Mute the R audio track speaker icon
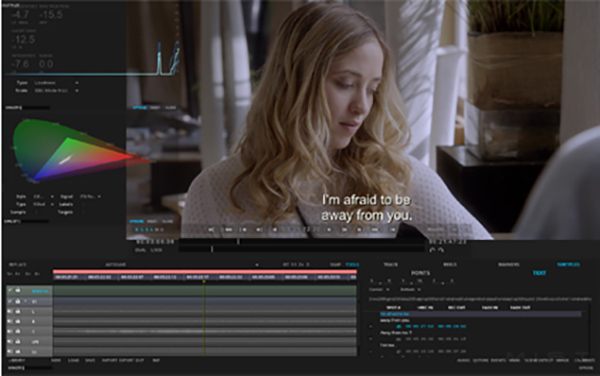This screenshot has height=376, width=600. coord(10,321)
